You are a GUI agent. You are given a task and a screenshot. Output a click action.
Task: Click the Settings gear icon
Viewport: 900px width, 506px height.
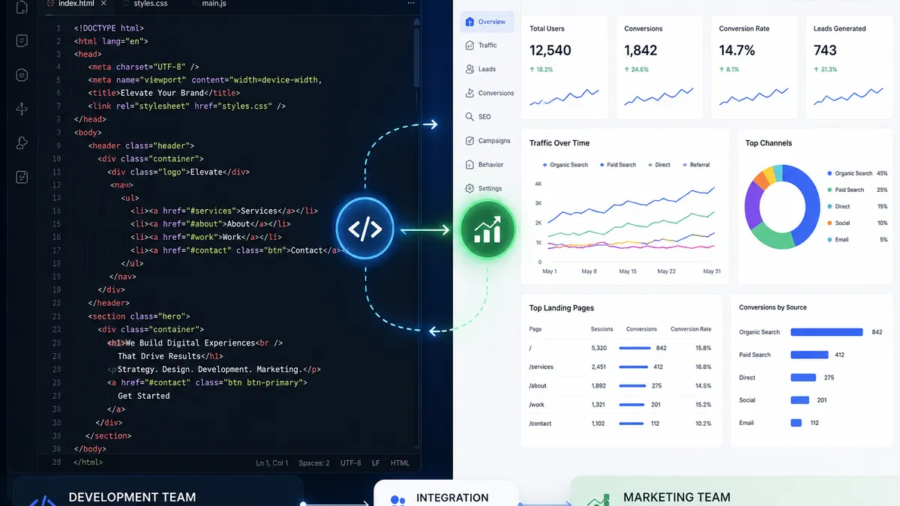(470, 188)
